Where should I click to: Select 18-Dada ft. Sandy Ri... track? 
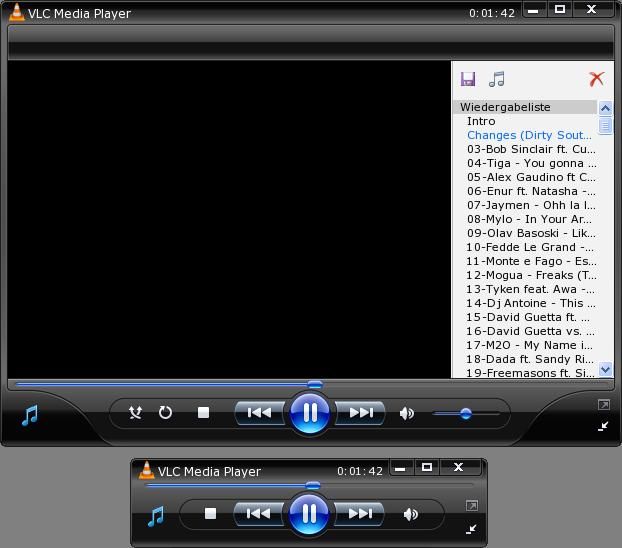(x=530, y=359)
